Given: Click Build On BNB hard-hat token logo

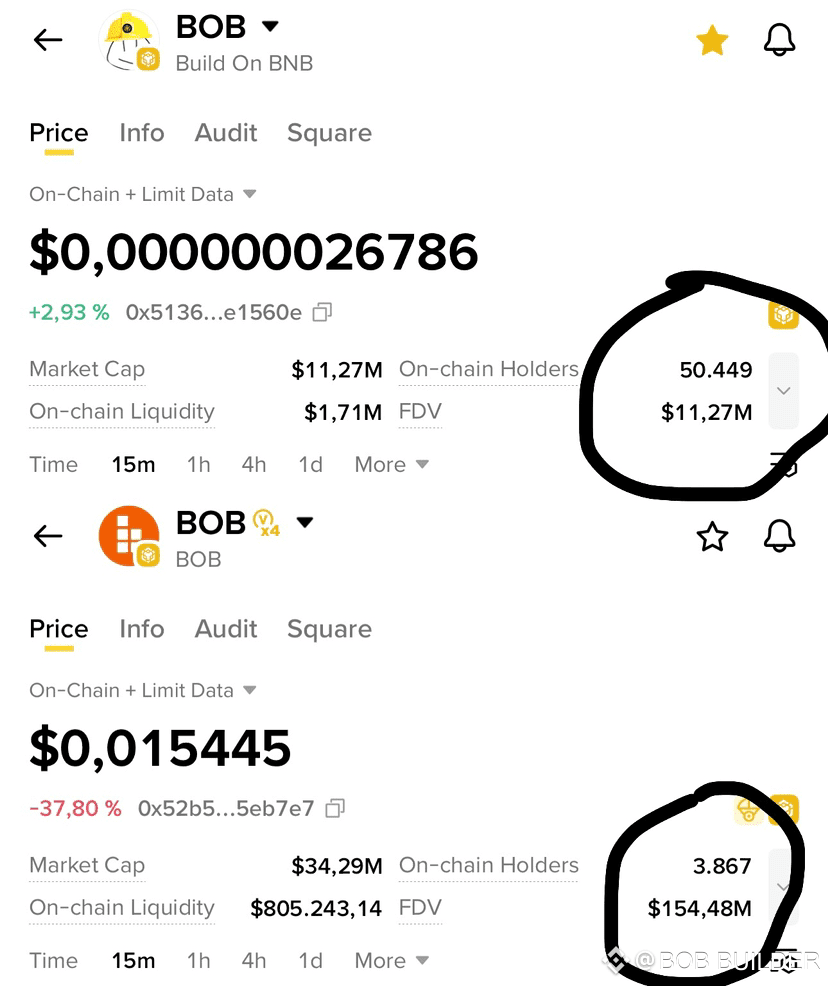Looking at the screenshot, I should point(129,41).
